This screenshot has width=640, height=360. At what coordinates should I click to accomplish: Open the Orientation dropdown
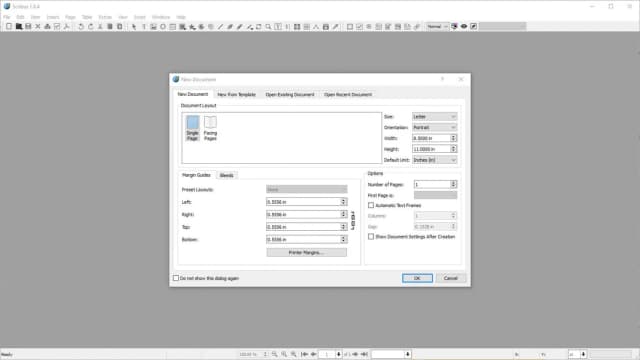click(x=434, y=127)
